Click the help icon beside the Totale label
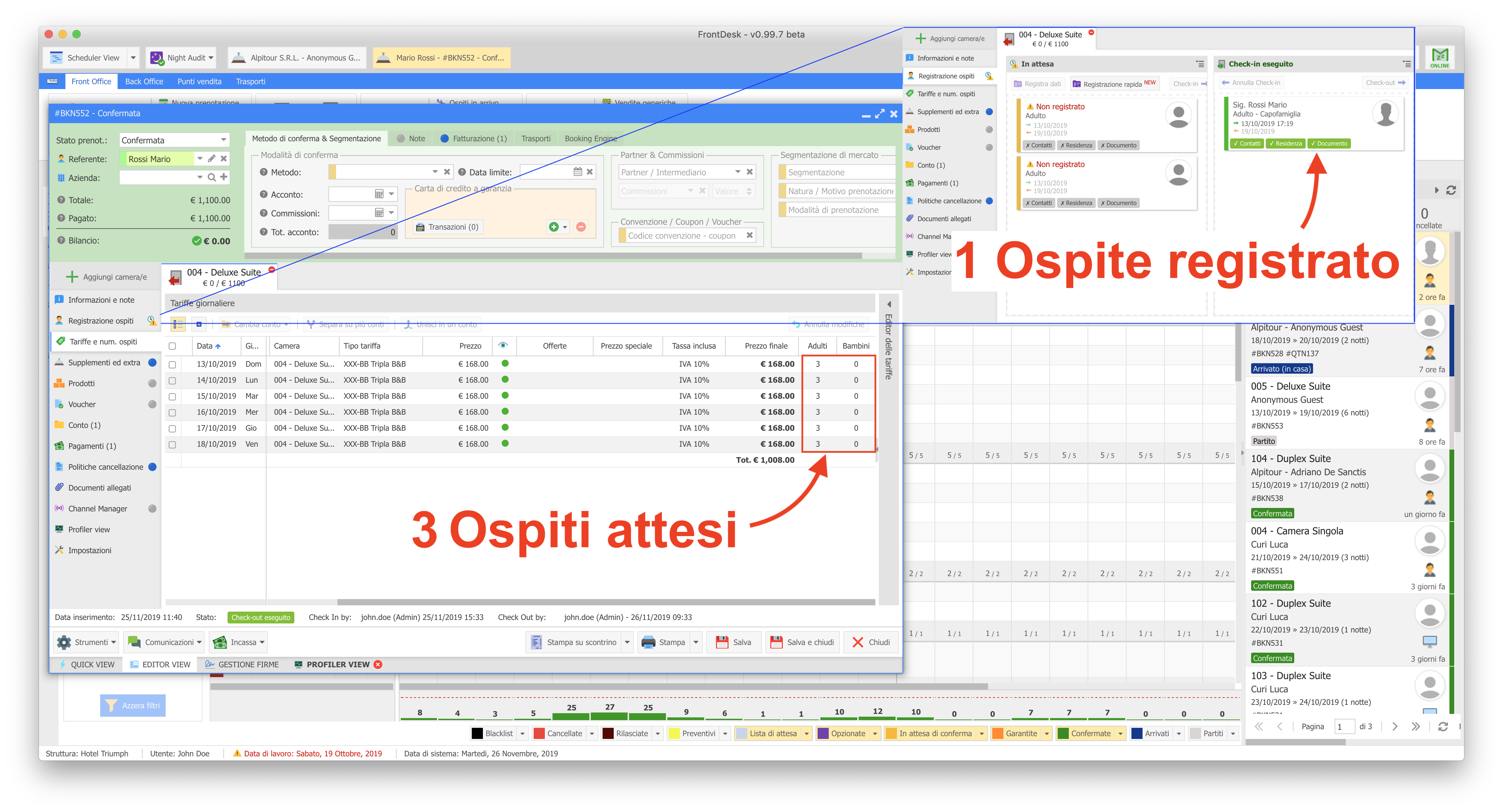This screenshot has height=812, width=1503. pos(61,200)
